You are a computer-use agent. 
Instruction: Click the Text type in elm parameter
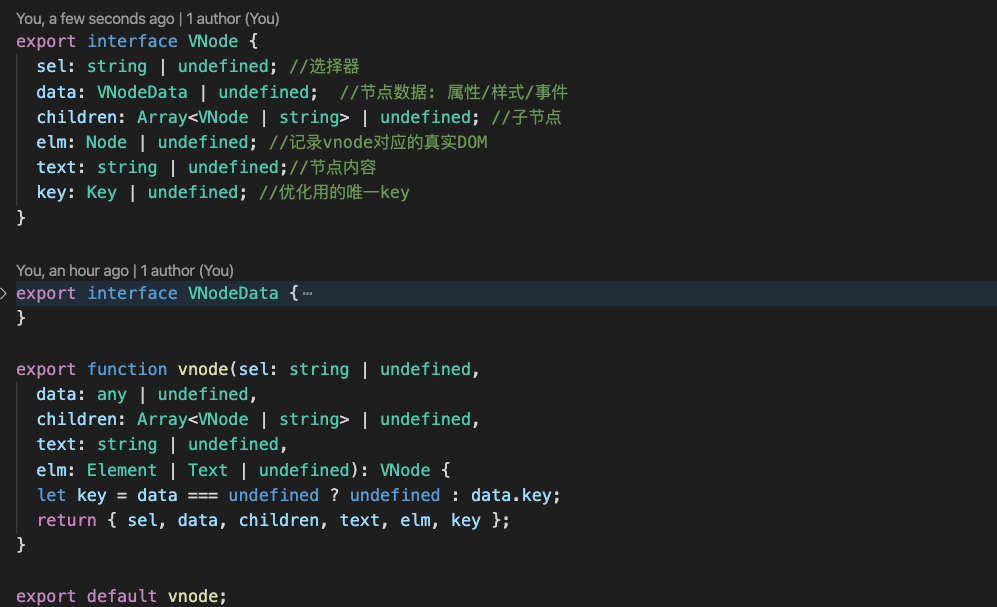click(207, 470)
